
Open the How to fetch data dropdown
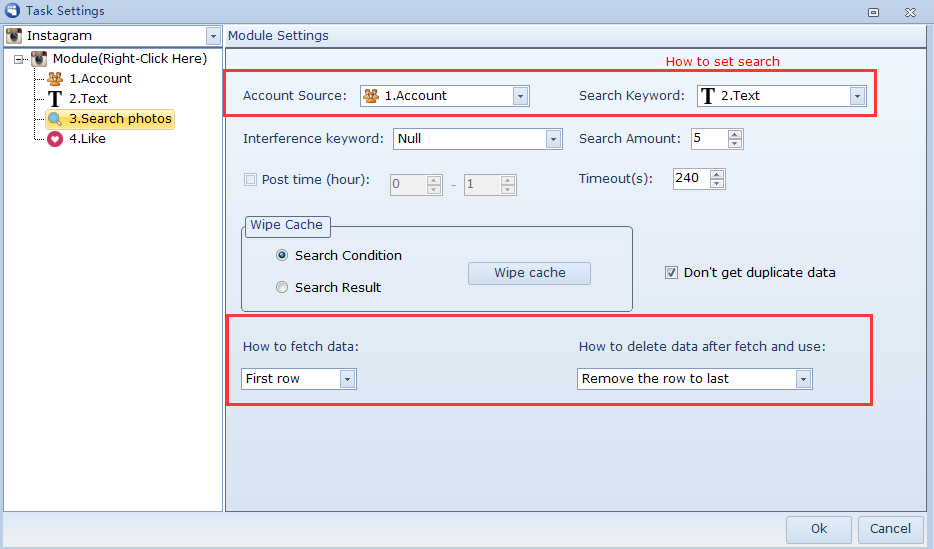tap(347, 379)
